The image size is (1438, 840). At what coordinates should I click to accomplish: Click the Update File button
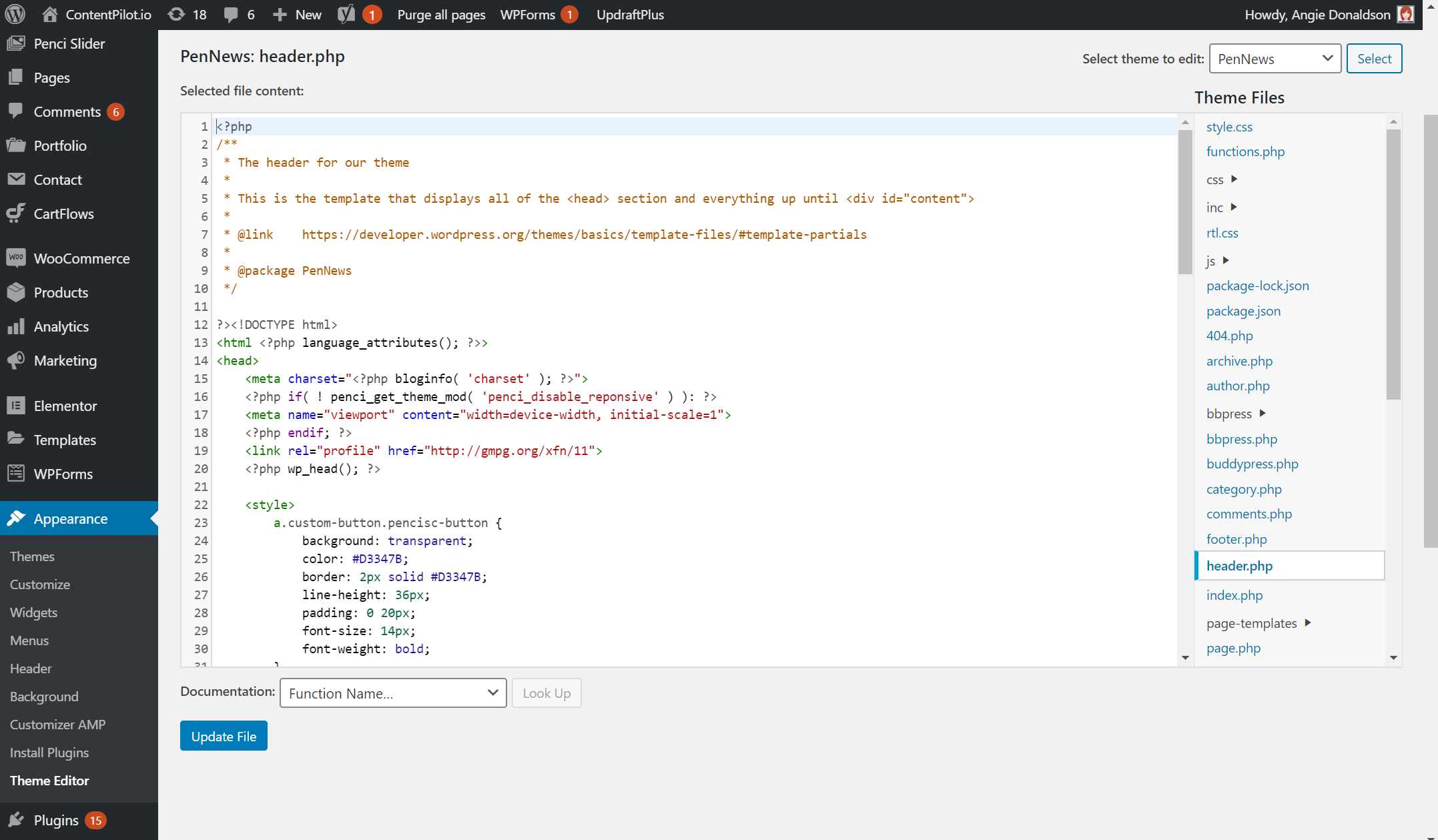click(224, 736)
